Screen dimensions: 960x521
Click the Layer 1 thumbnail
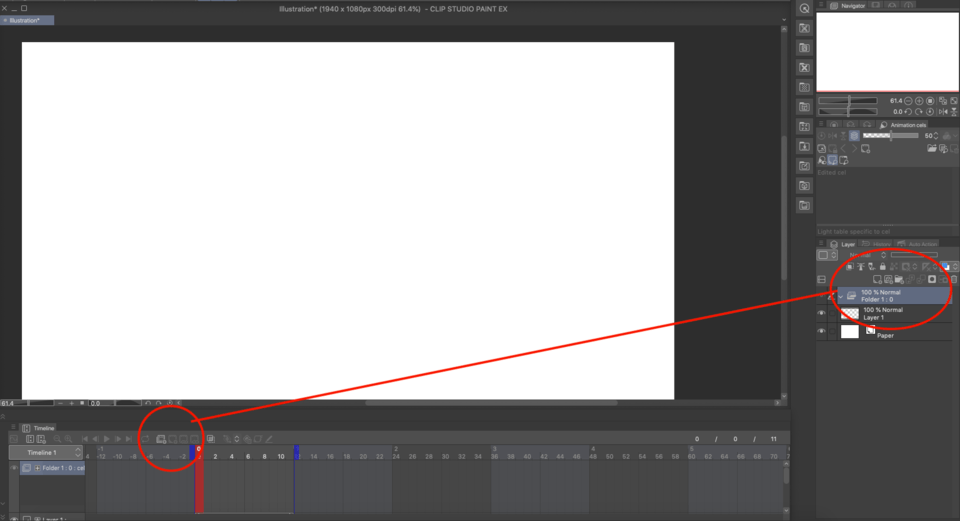coord(850,313)
